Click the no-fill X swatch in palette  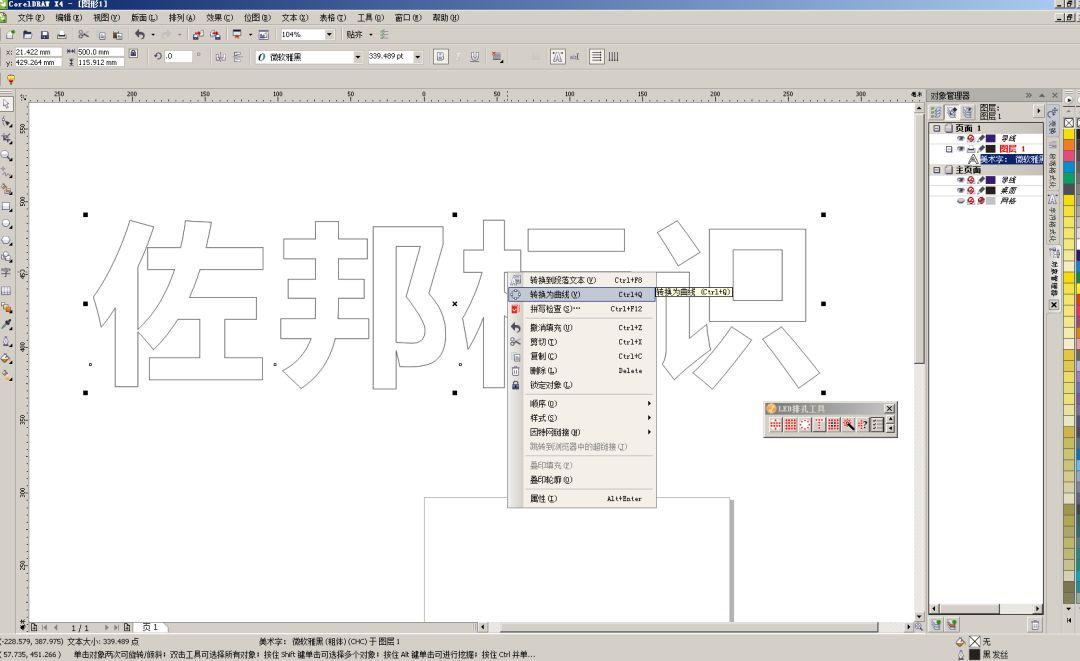pyautogui.click(x=1069, y=123)
